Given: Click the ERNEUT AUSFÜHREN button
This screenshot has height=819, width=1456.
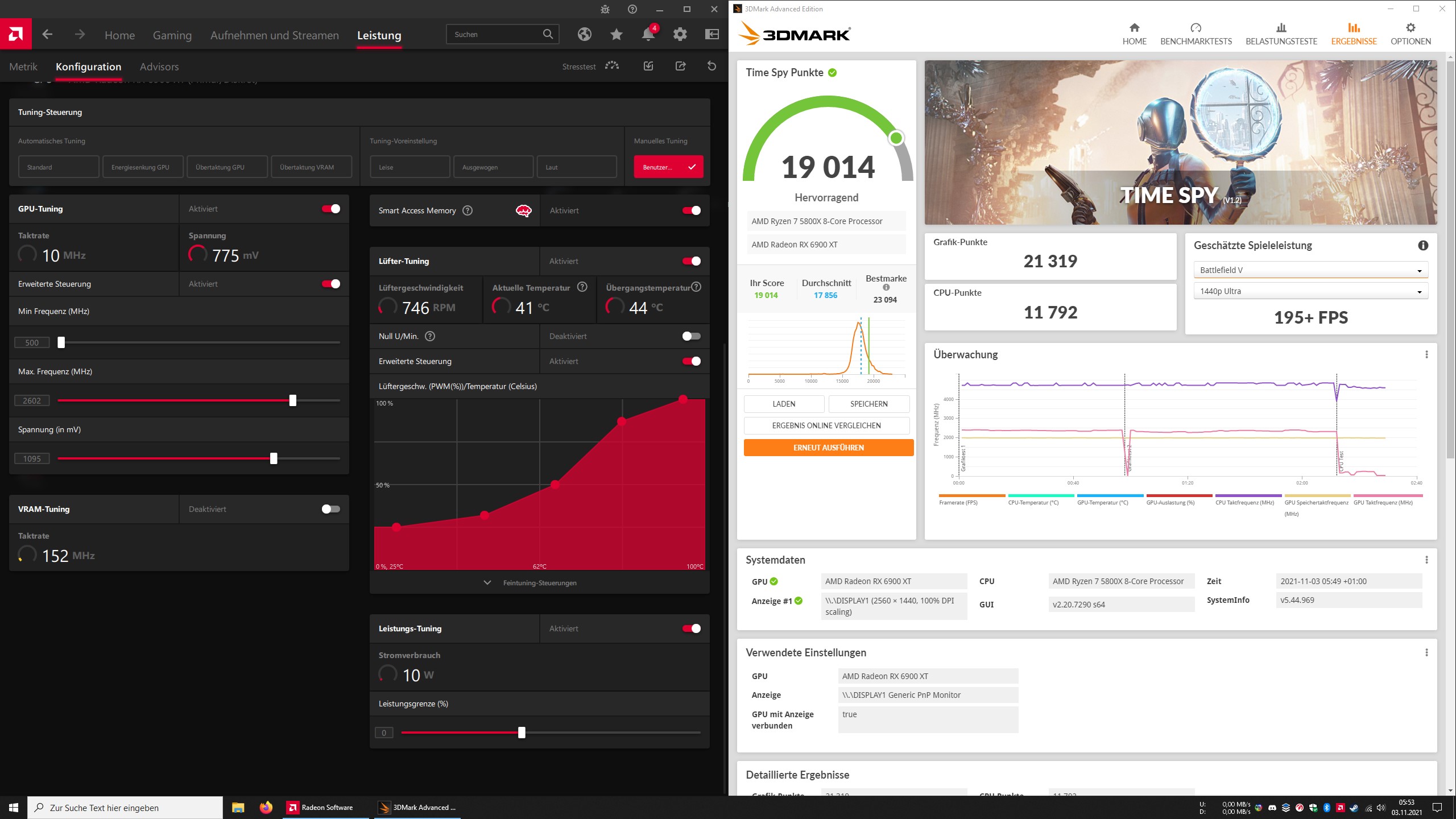Looking at the screenshot, I should tap(828, 448).
